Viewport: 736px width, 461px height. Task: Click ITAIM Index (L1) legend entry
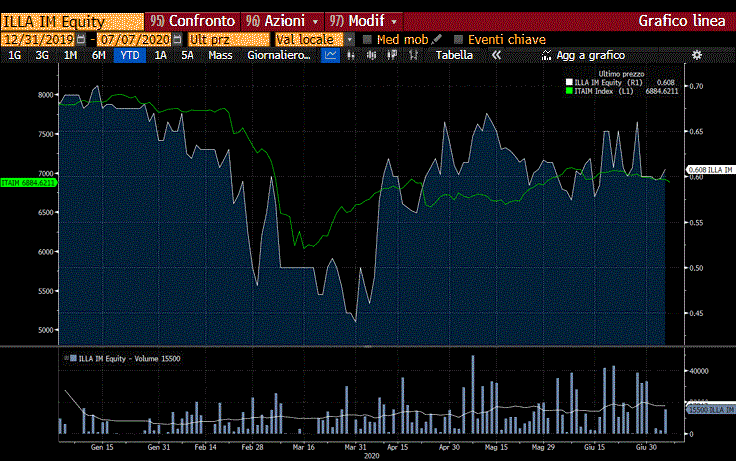(x=604, y=91)
